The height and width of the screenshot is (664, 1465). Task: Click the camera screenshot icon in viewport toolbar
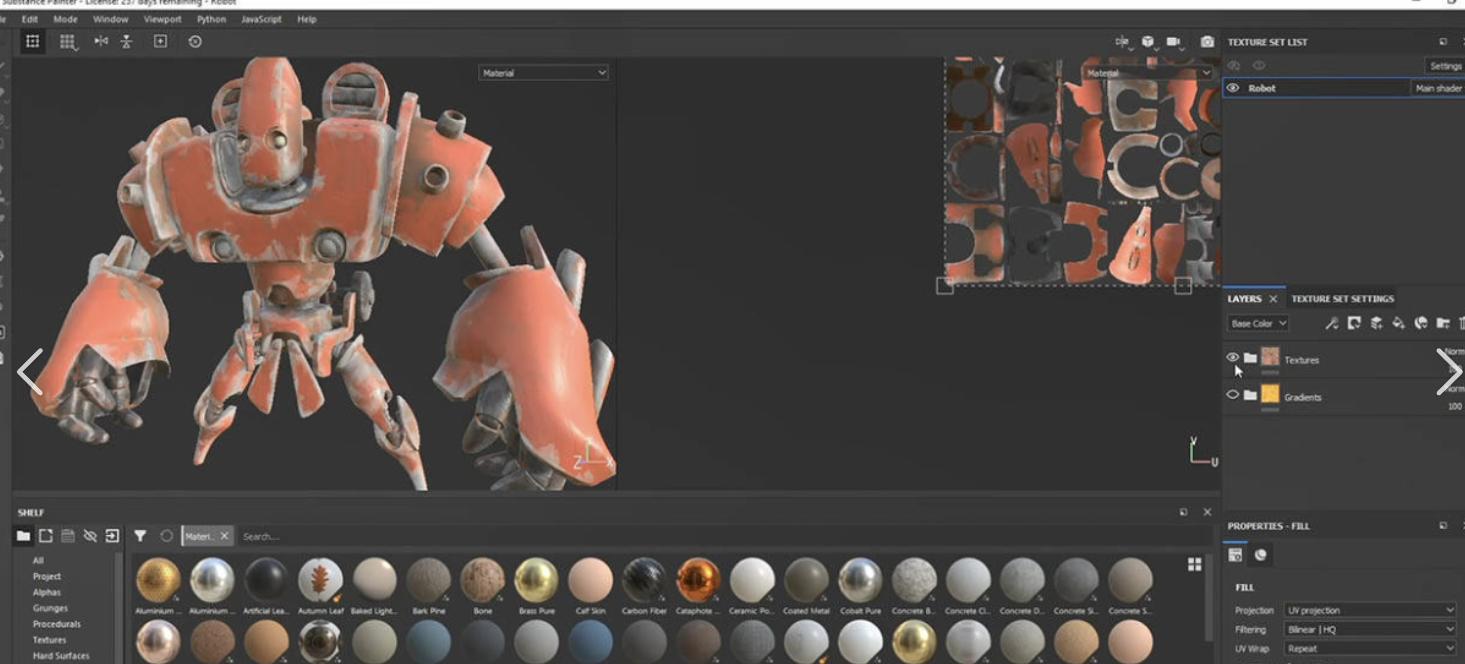tap(1207, 42)
